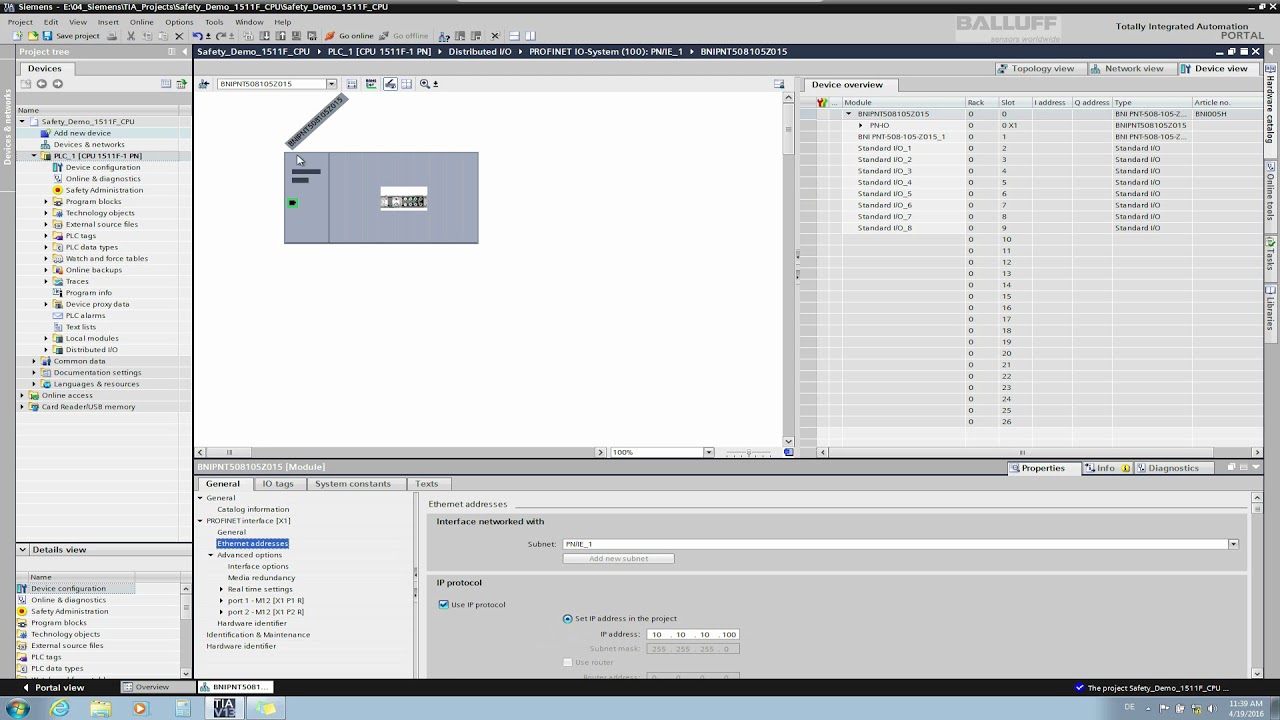Viewport: 1280px width, 720px height.
Task: Open the Online menu
Action: [x=142, y=21]
